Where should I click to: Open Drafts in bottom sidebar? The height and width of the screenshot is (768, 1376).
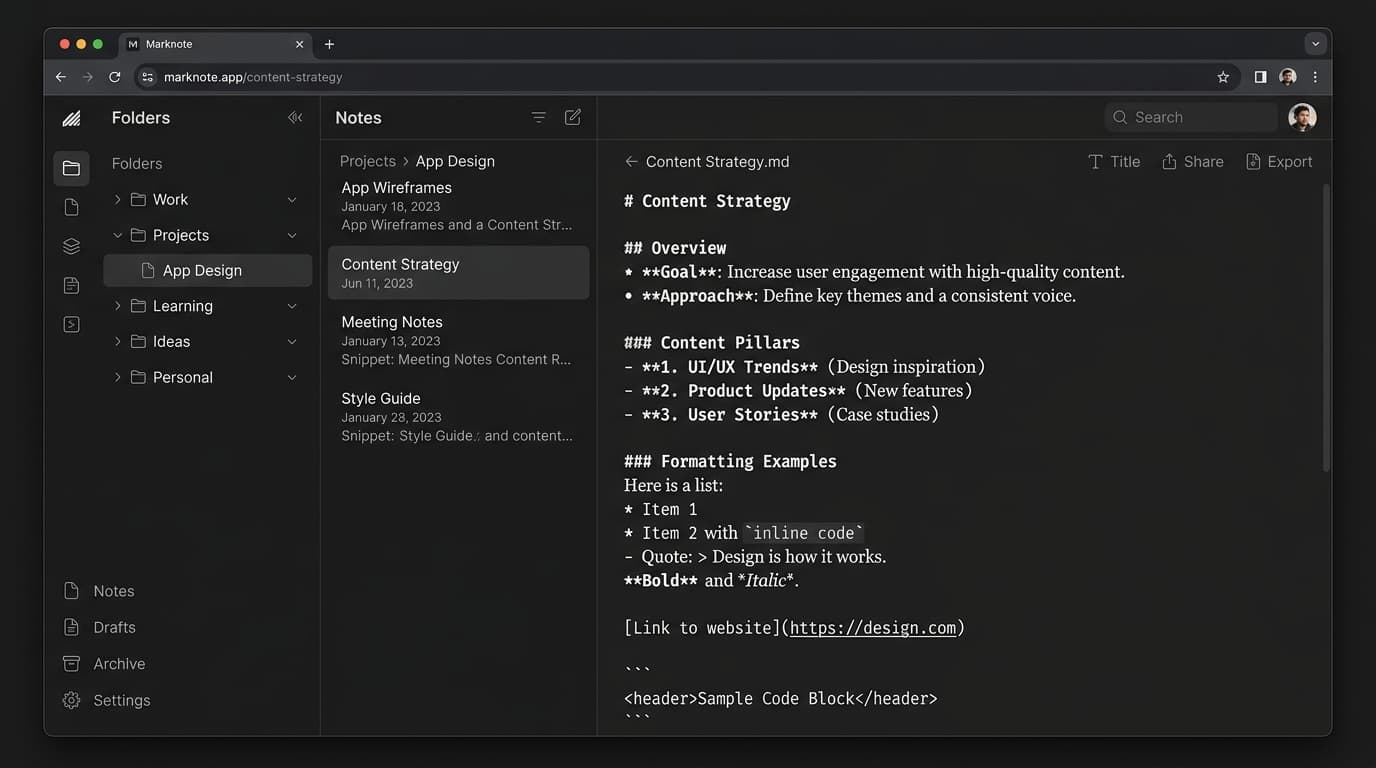(99, 627)
